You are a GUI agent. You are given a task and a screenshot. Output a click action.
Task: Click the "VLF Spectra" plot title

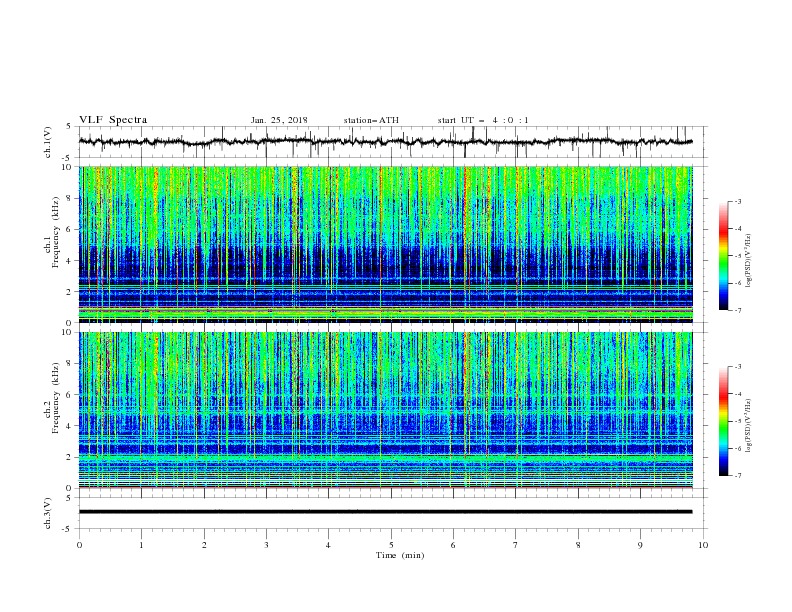tap(113, 120)
